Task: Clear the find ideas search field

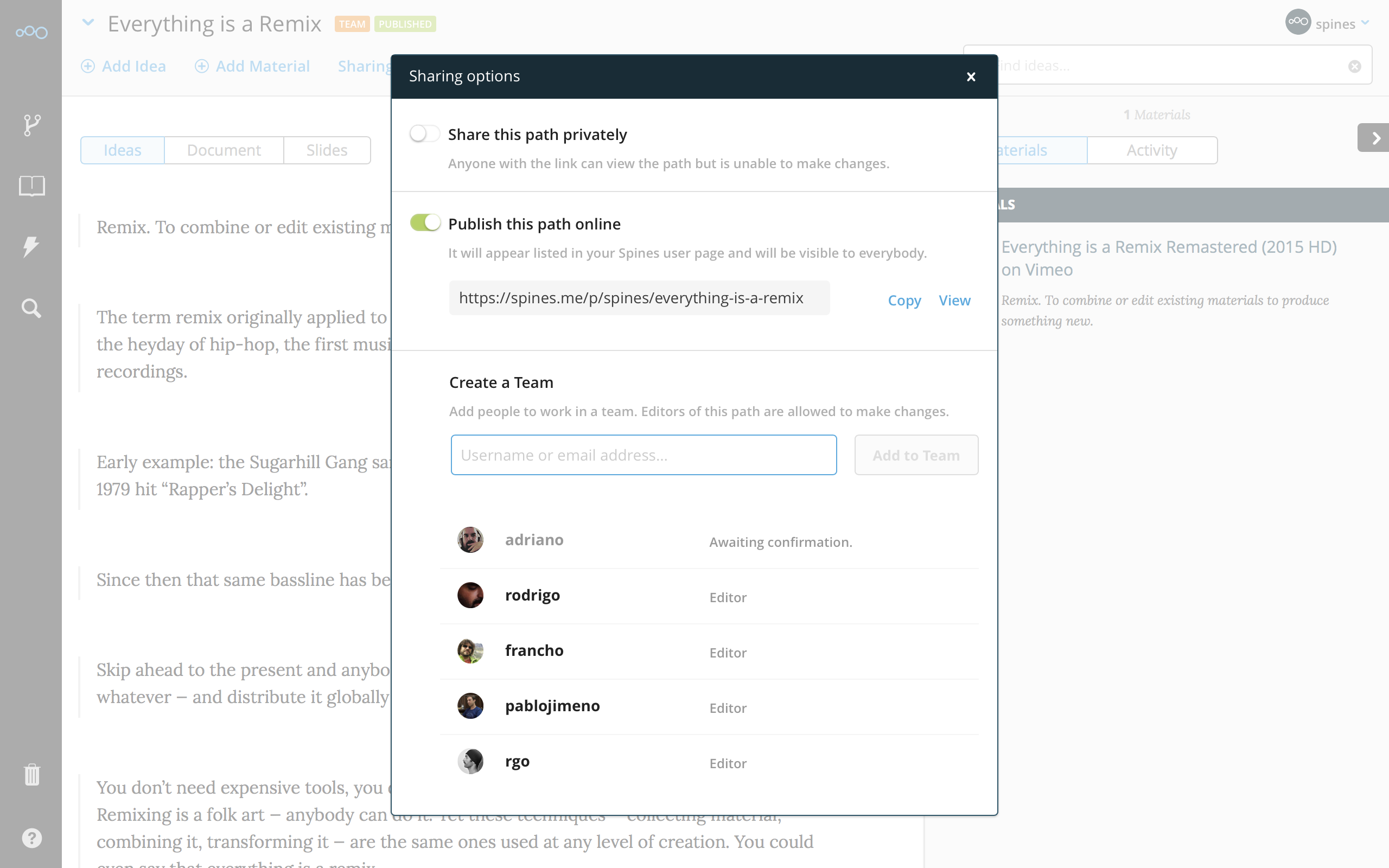Action: tap(1355, 67)
